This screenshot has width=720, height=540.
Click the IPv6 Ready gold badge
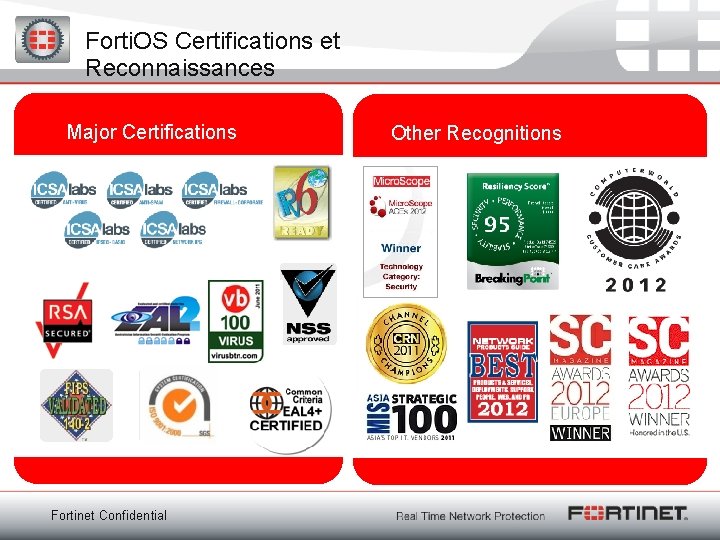(302, 202)
